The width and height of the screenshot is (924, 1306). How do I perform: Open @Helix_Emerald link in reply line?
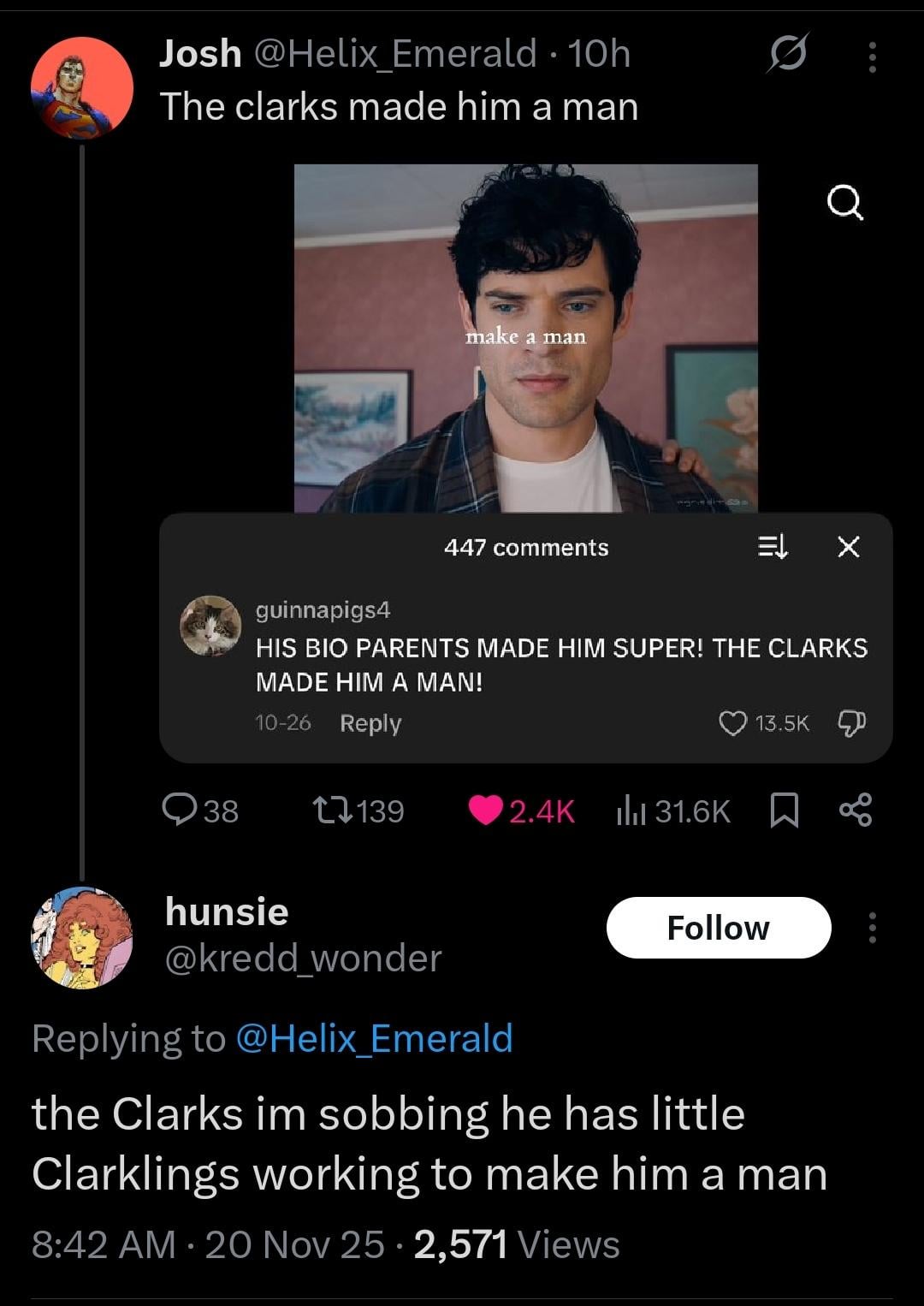click(x=374, y=1038)
